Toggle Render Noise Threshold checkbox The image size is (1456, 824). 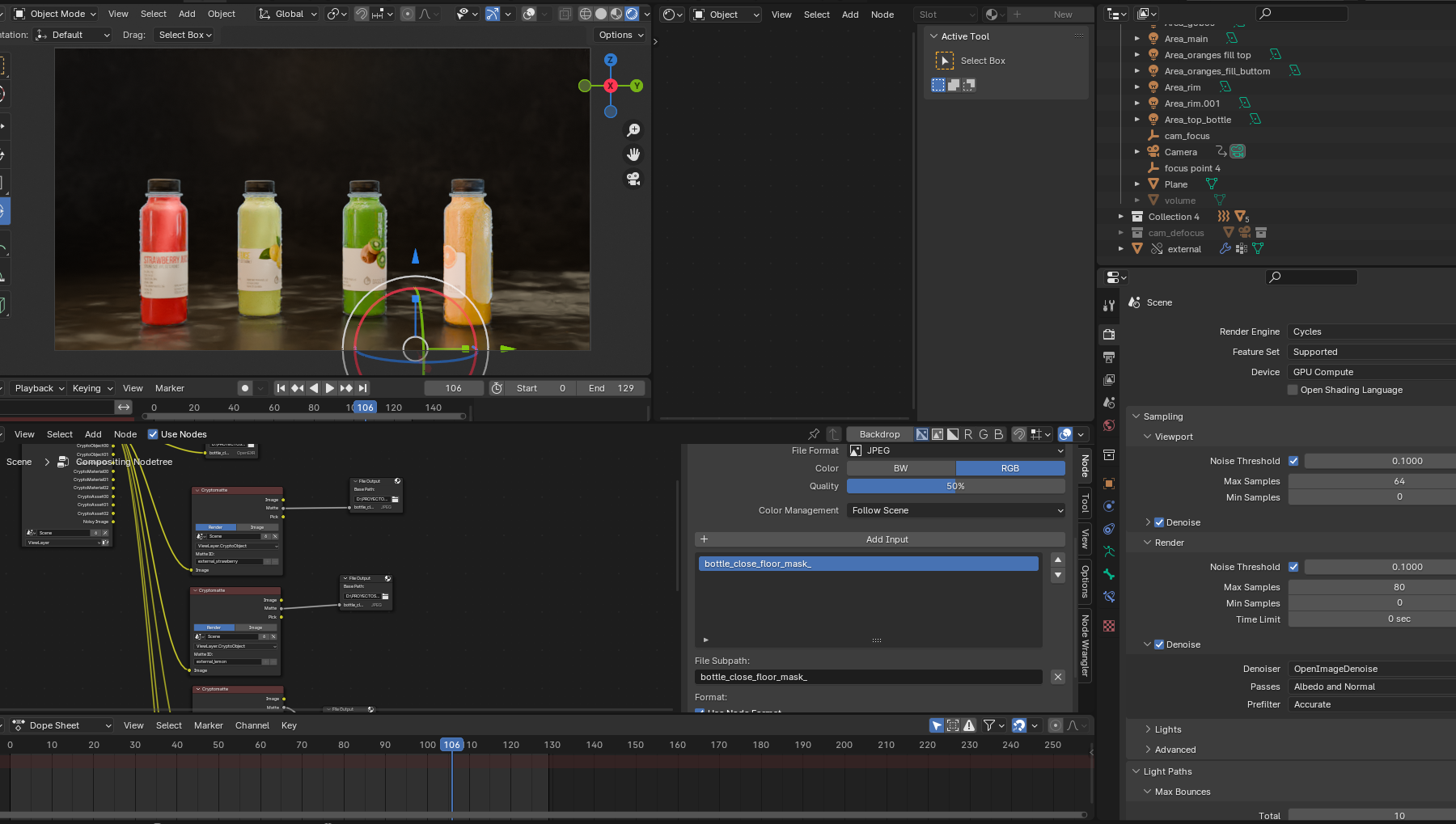click(x=1293, y=567)
